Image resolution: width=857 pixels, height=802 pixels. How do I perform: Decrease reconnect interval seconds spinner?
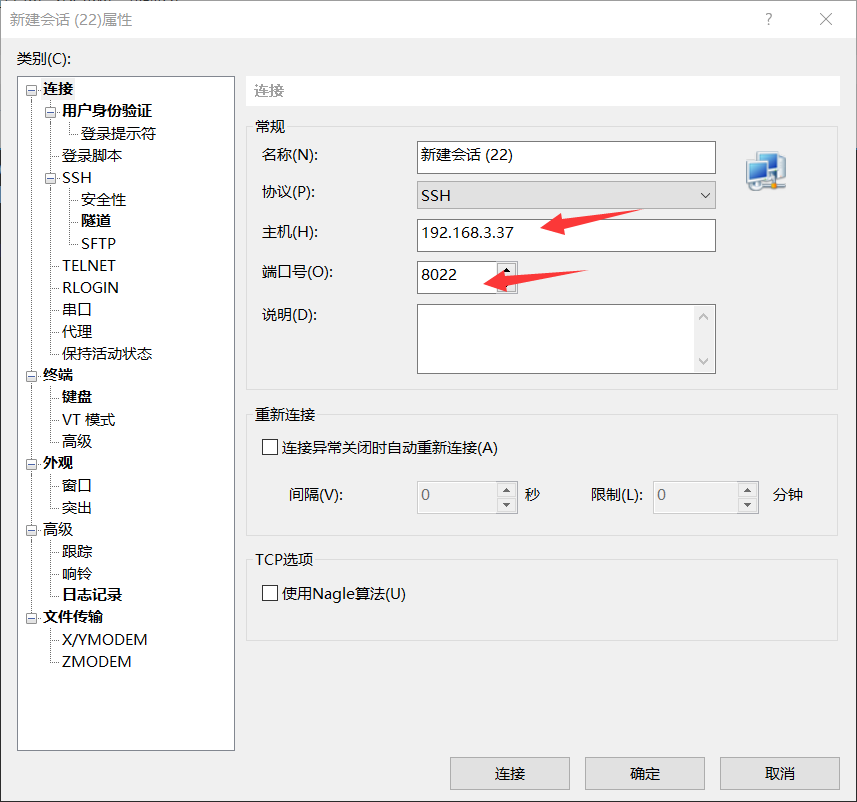coord(507,505)
